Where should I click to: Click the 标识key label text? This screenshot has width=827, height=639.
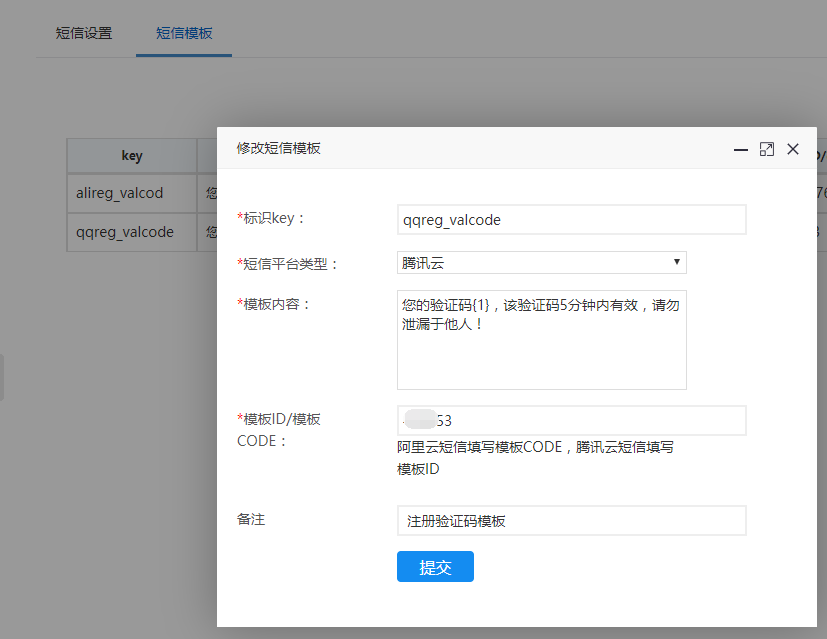[274, 219]
